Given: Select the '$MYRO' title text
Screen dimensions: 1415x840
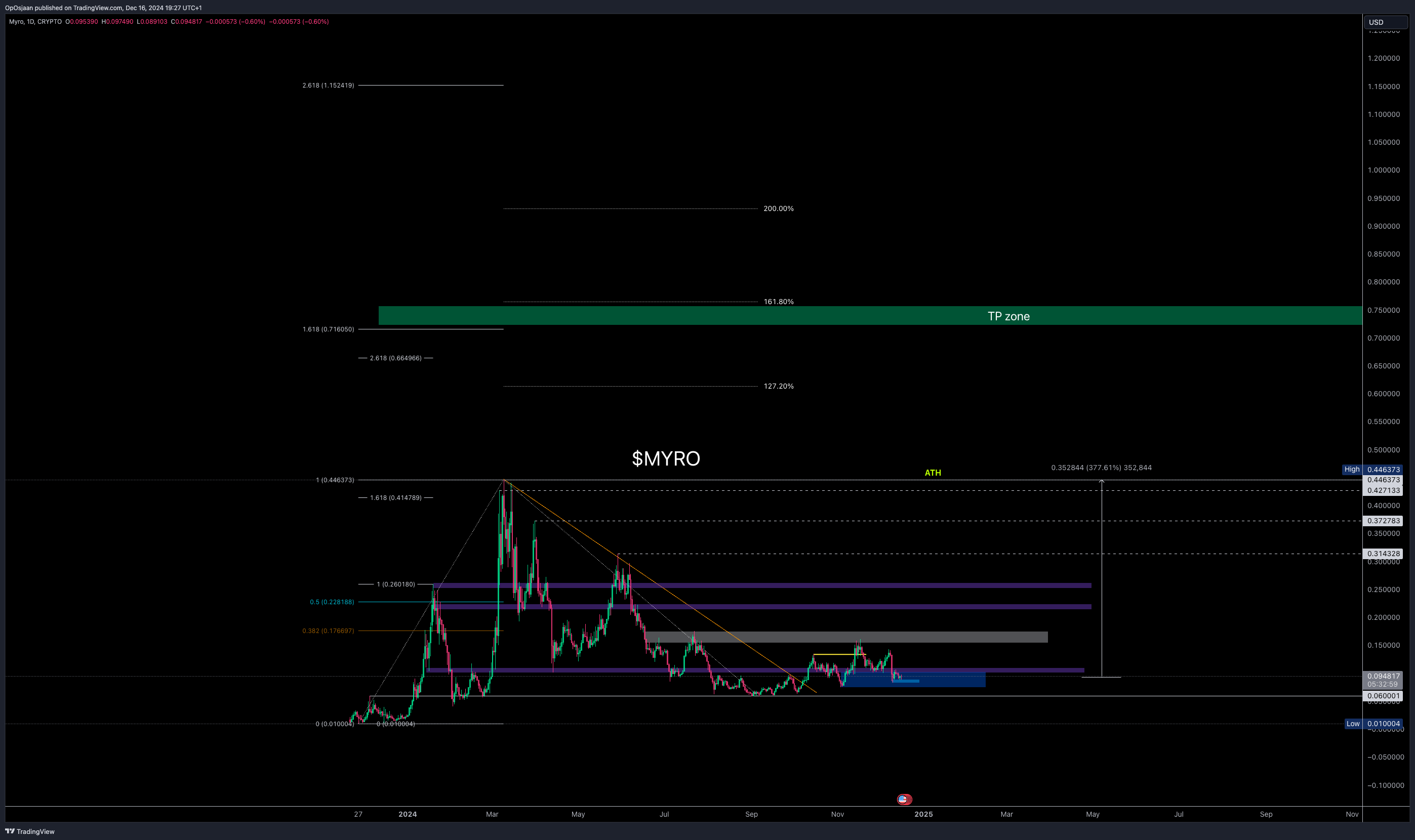Looking at the screenshot, I should pos(666,458).
